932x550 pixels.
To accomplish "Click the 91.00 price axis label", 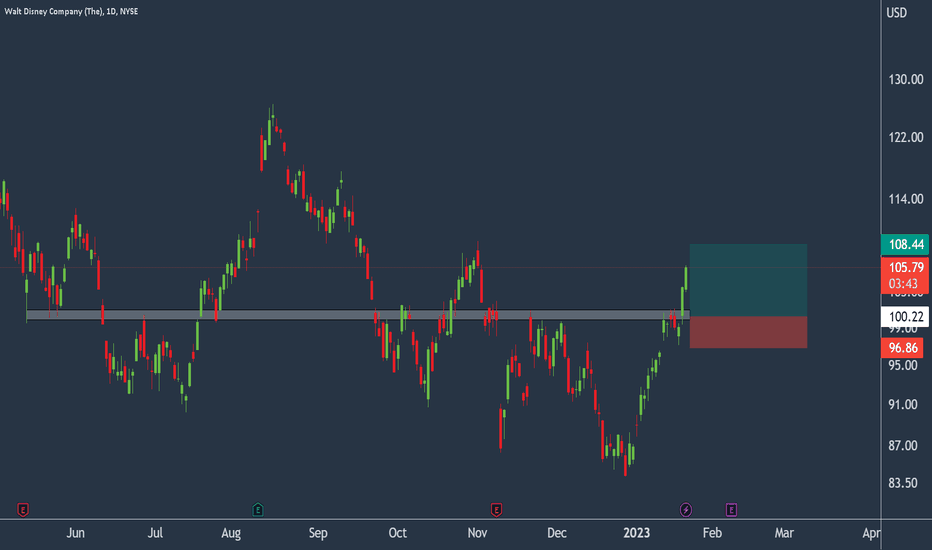I will pos(903,405).
